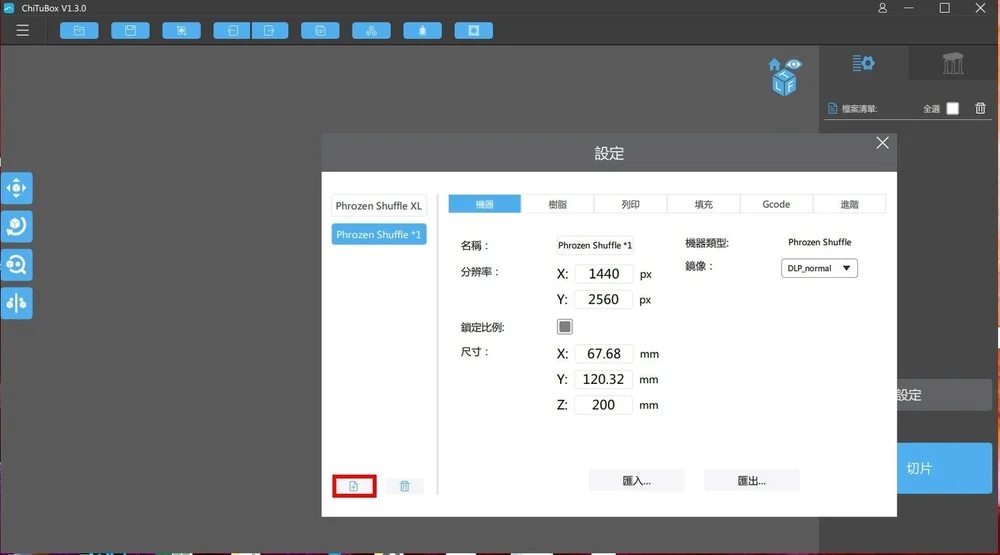Image resolution: width=1000 pixels, height=555 pixels.
Task: Click the resin bottle hollow icon
Action: (x=422, y=31)
